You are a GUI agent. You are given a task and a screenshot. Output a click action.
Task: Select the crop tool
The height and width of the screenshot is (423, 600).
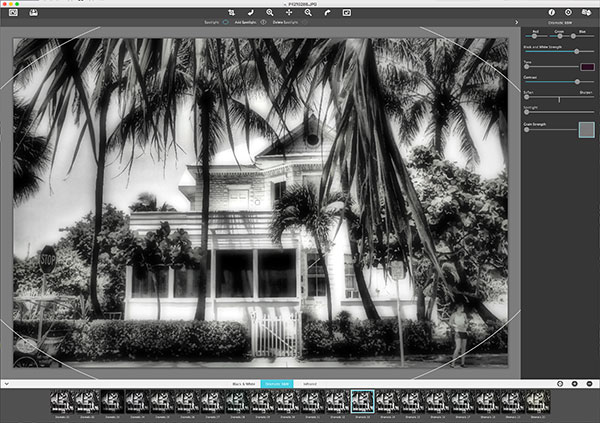[232, 13]
